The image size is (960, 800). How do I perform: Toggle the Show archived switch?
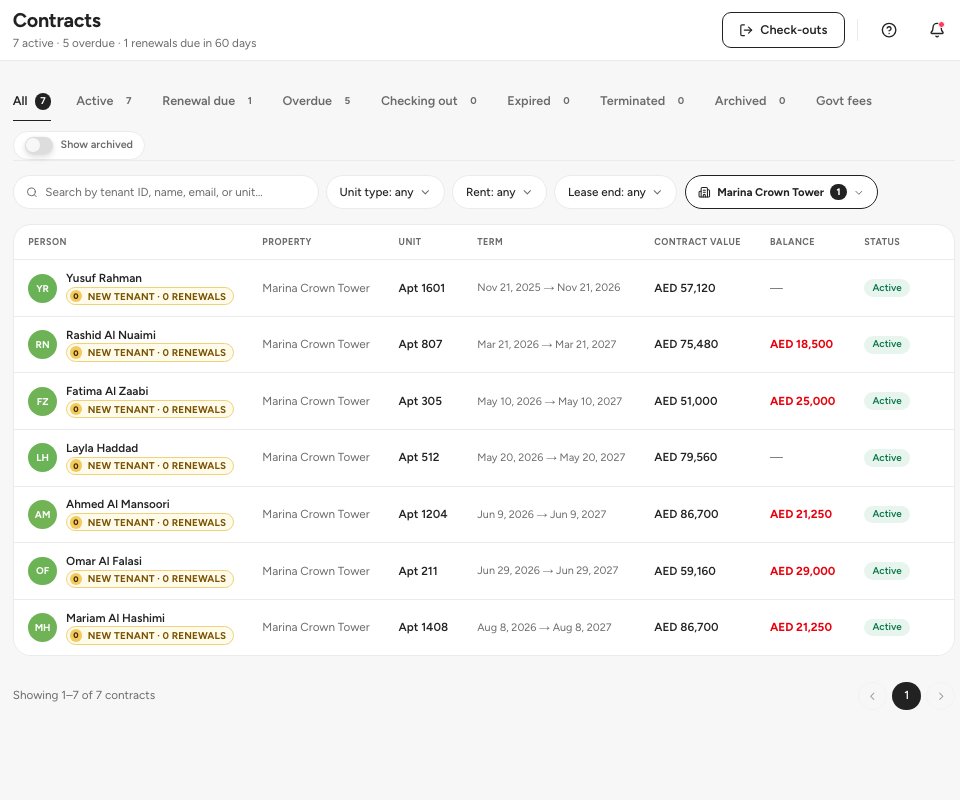coord(39,145)
